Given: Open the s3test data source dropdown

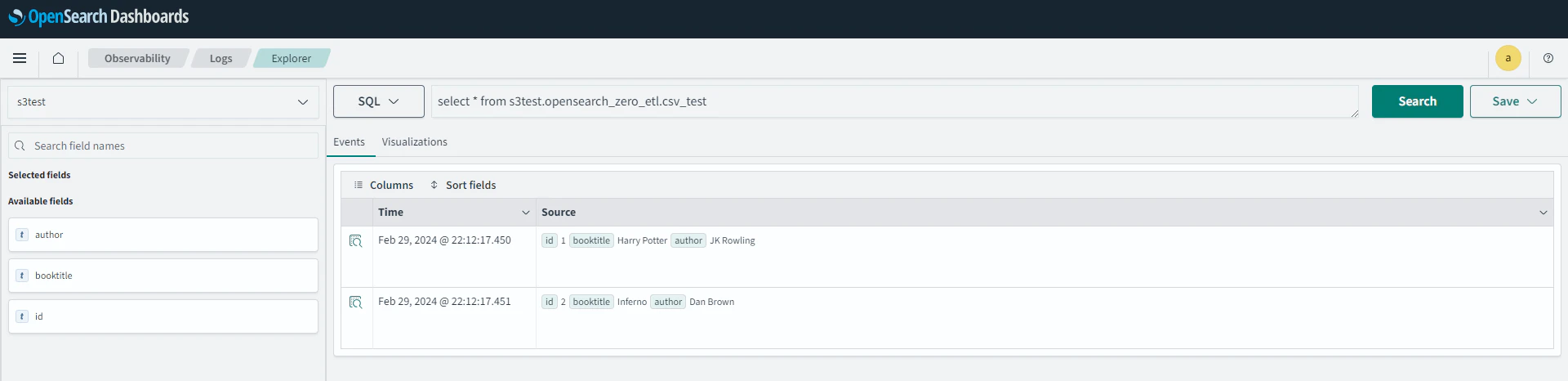Looking at the screenshot, I should pyautogui.click(x=163, y=102).
